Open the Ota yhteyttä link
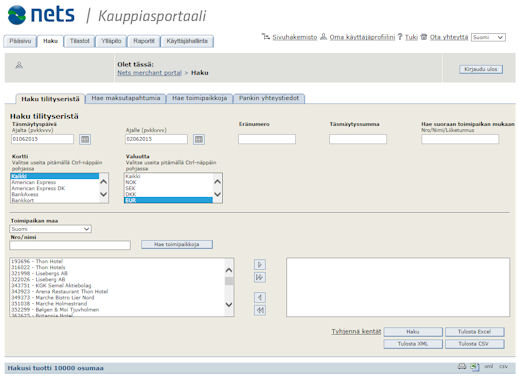 point(449,37)
